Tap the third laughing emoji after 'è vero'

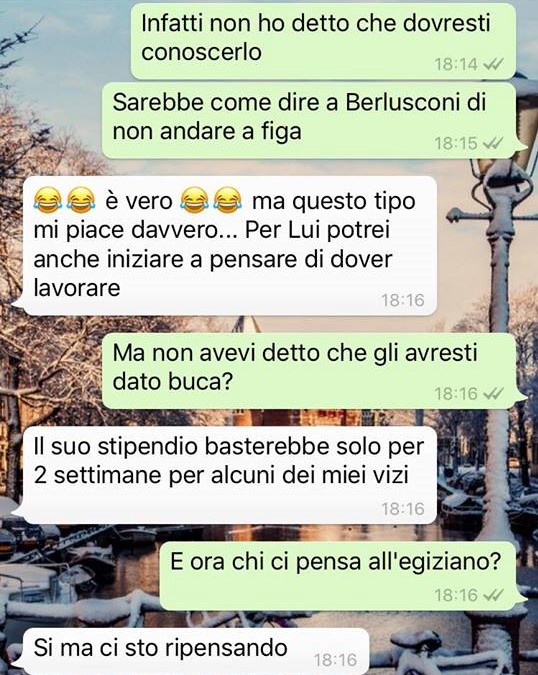click(x=195, y=201)
